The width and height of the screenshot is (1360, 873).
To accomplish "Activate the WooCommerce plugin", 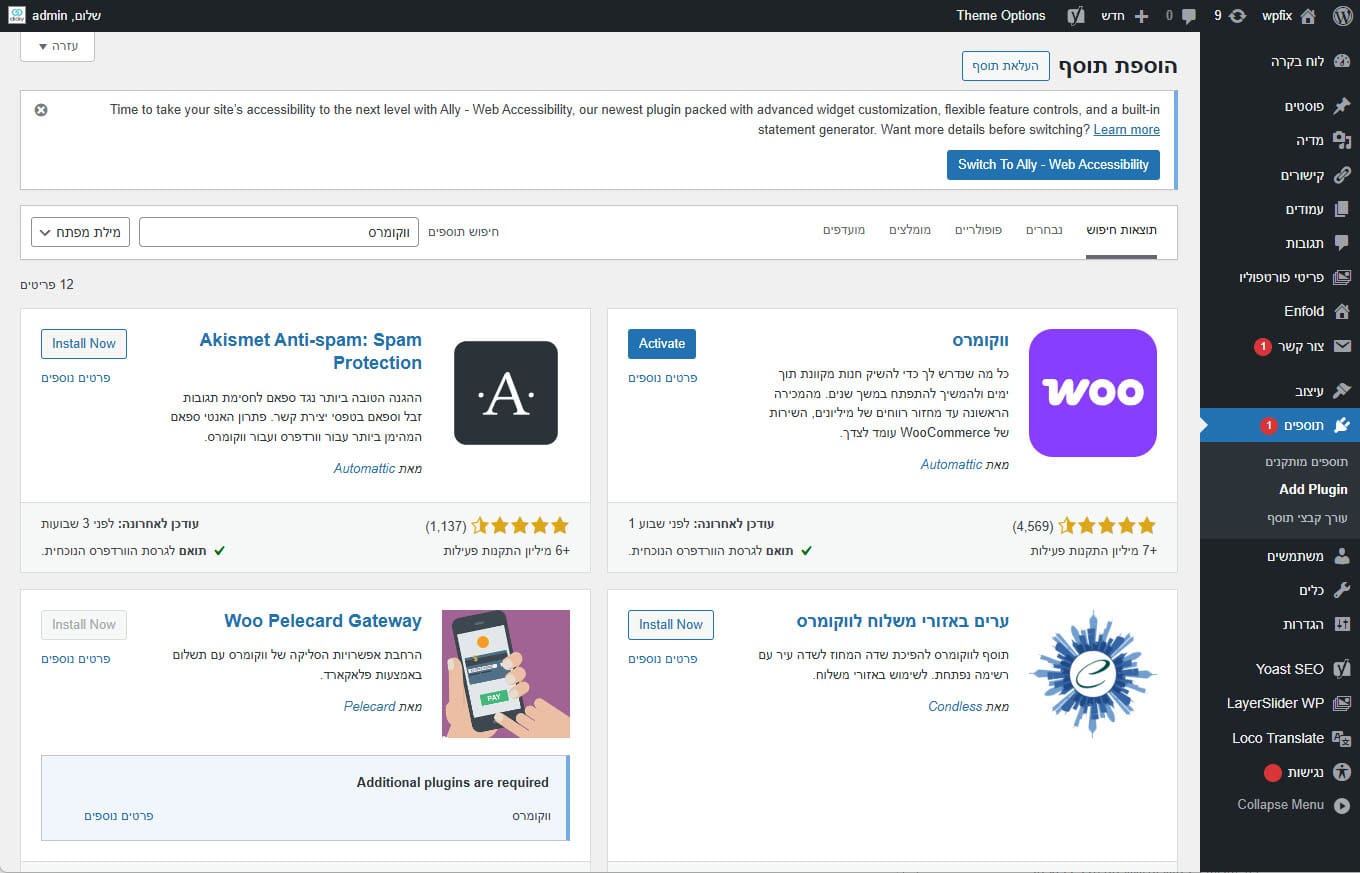I will [x=662, y=343].
